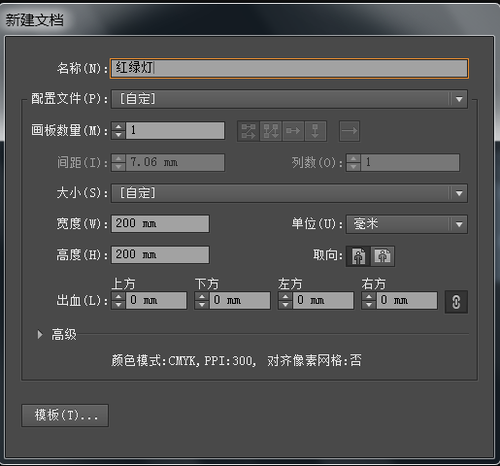The width and height of the screenshot is (500, 466).
Task: Click the grid by row layout icon
Action: tap(248, 131)
